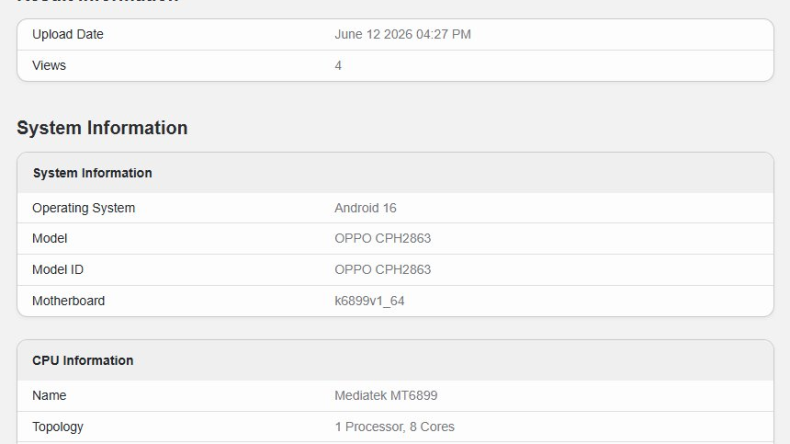
Task: Select the Android 16 value
Action: click(365, 208)
